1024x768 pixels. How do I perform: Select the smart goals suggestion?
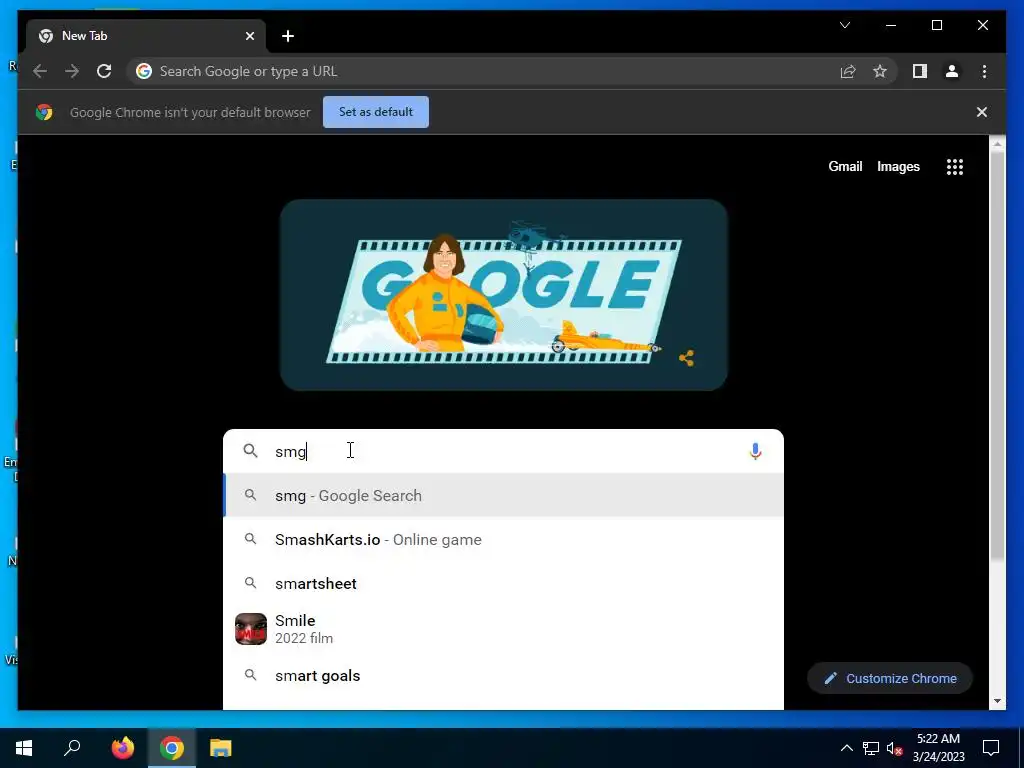click(503, 675)
